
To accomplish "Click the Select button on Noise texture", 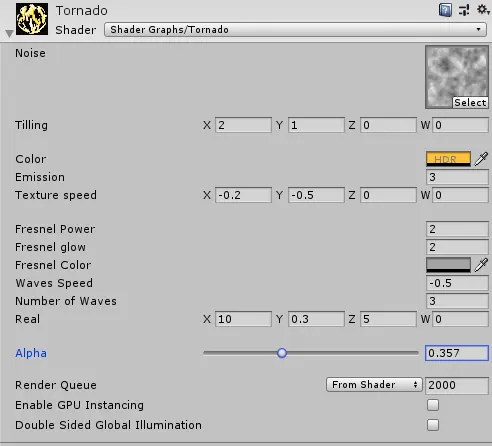I will [x=470, y=103].
